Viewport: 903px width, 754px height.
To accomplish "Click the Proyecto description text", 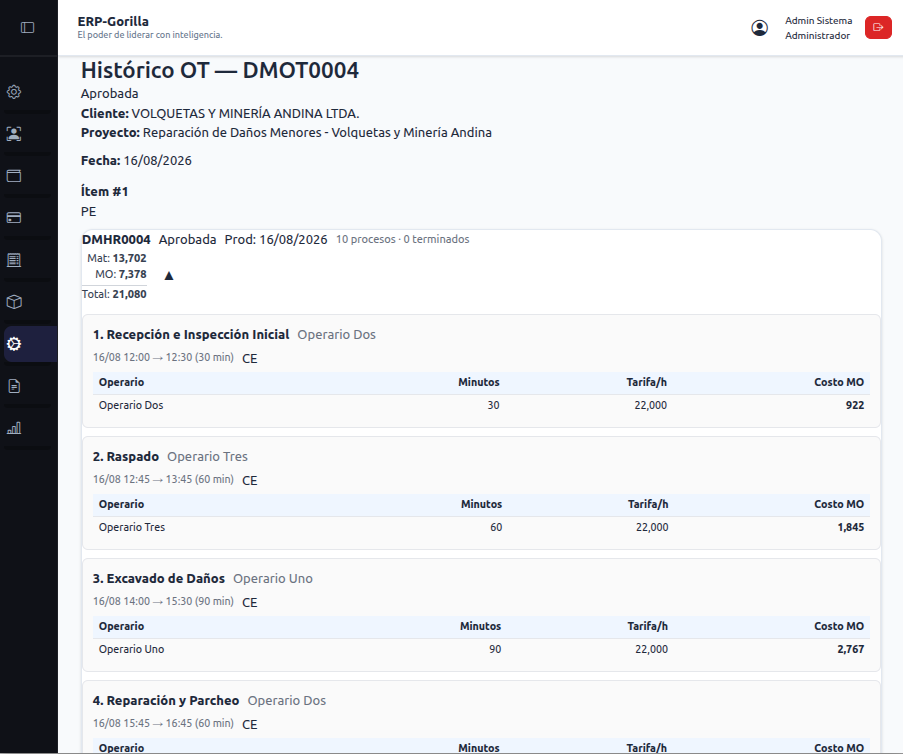I will [317, 132].
